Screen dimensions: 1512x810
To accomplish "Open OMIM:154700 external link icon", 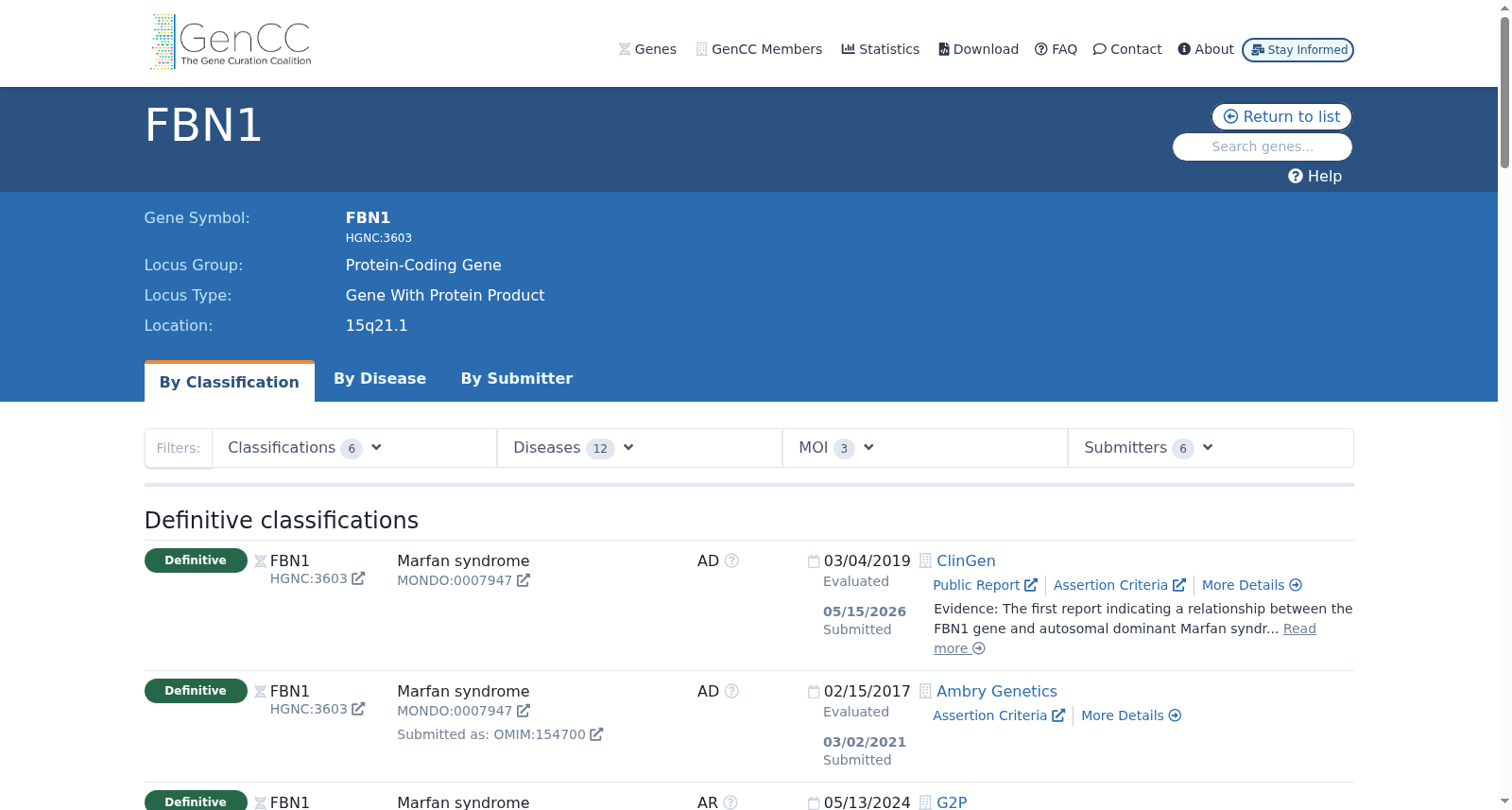I will 596,734.
